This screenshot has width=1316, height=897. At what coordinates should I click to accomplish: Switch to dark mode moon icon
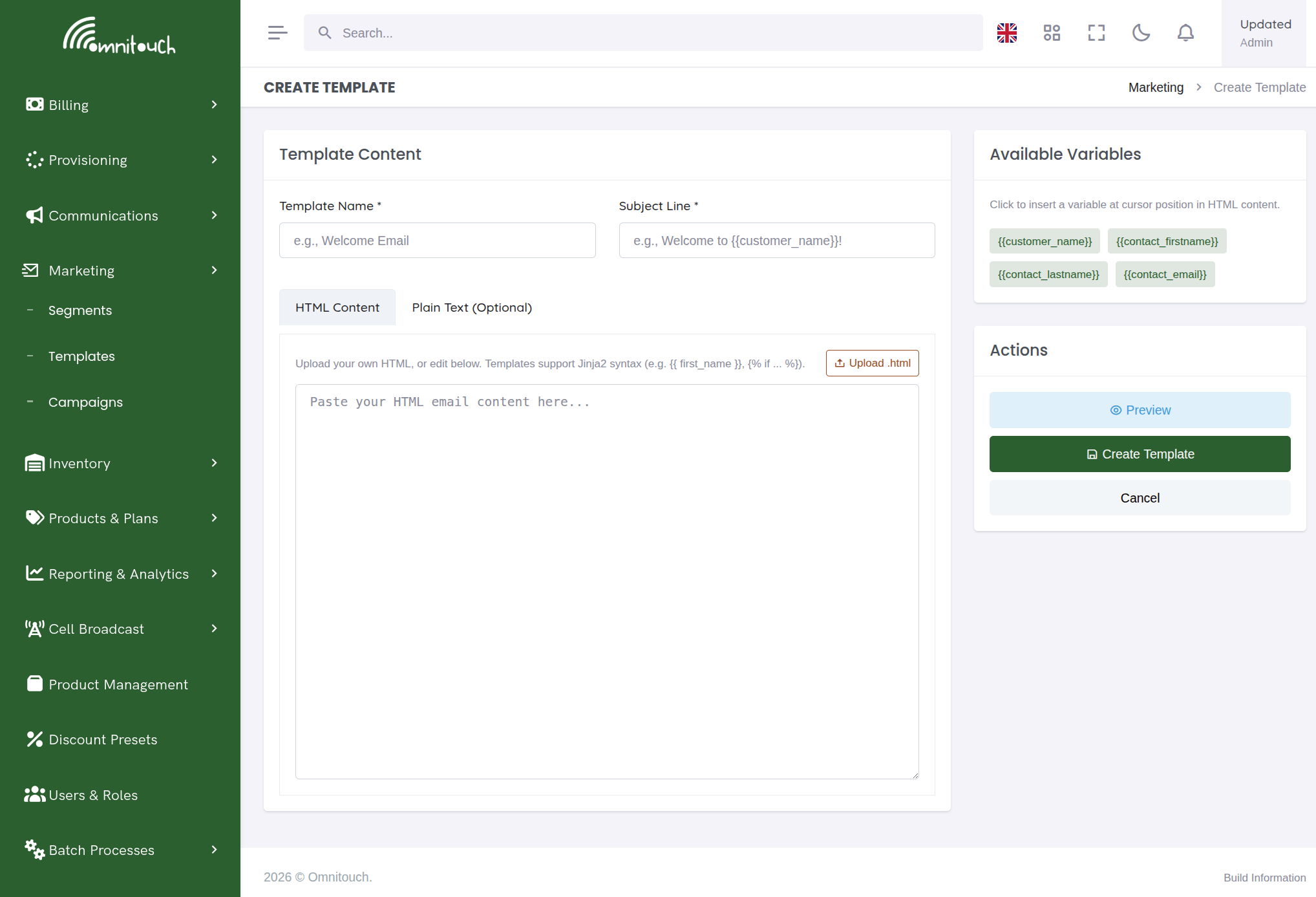[1141, 33]
